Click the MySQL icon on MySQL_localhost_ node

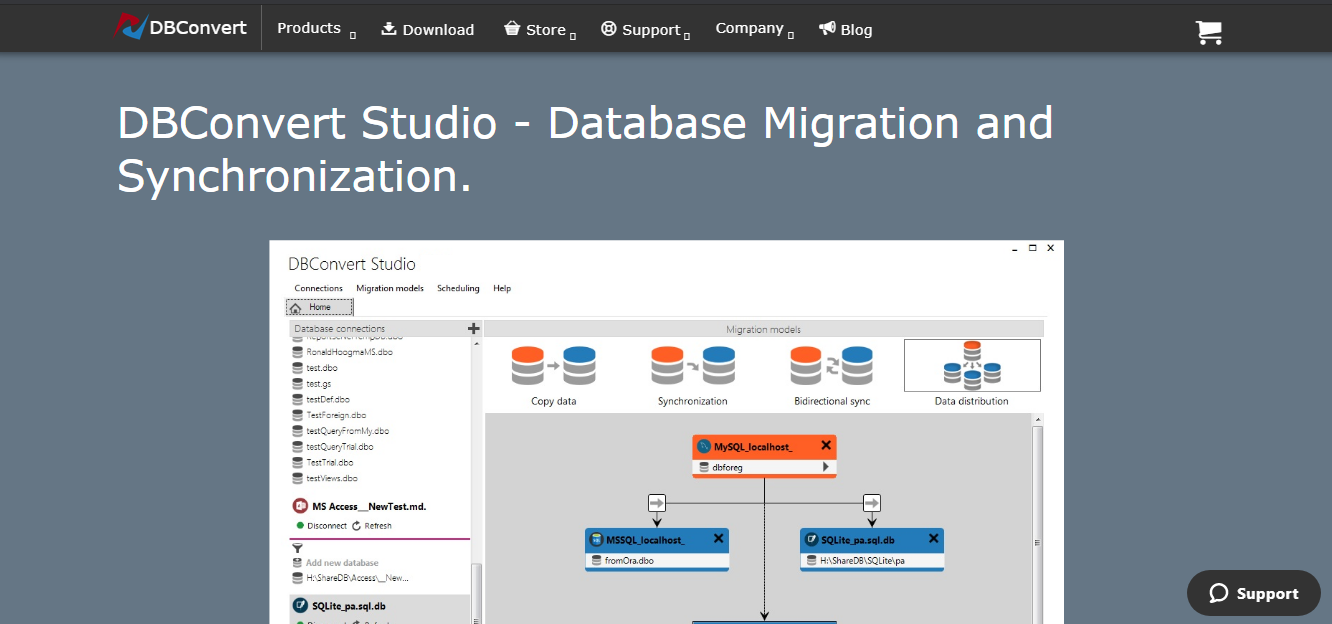coord(704,446)
